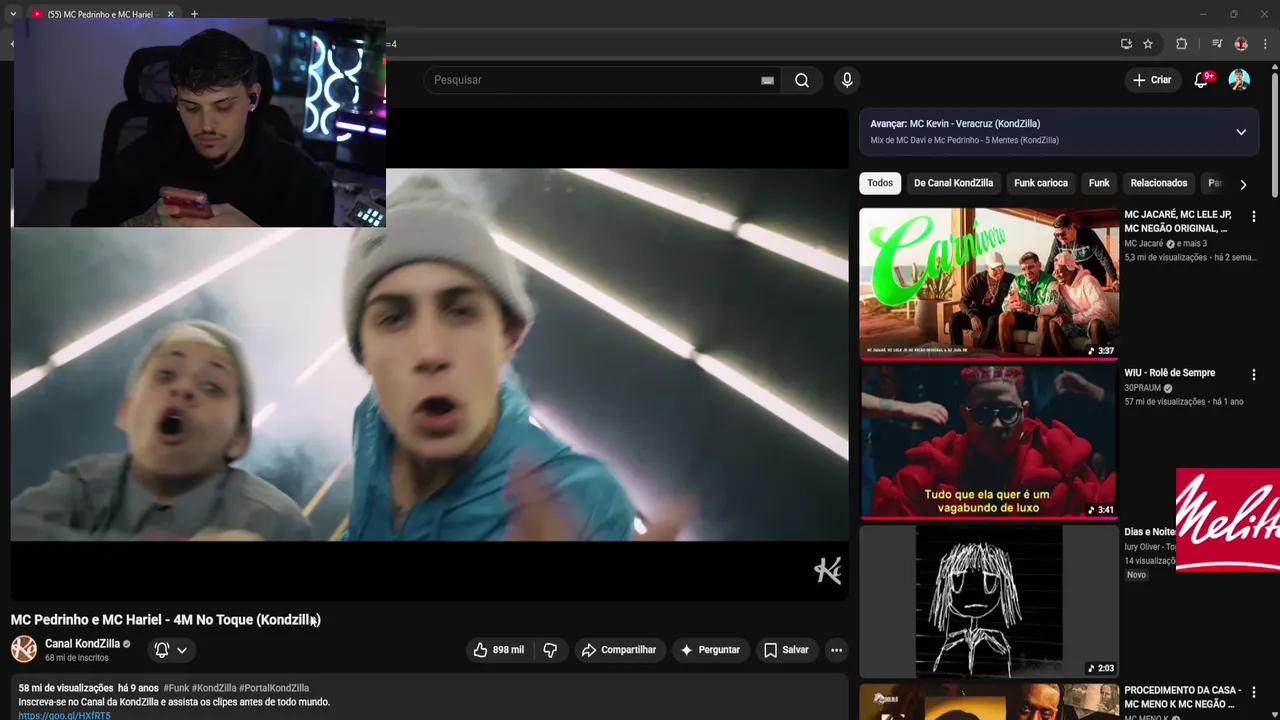1280x720 pixels.
Task: Select the Funk filter chip
Action: point(1099,183)
